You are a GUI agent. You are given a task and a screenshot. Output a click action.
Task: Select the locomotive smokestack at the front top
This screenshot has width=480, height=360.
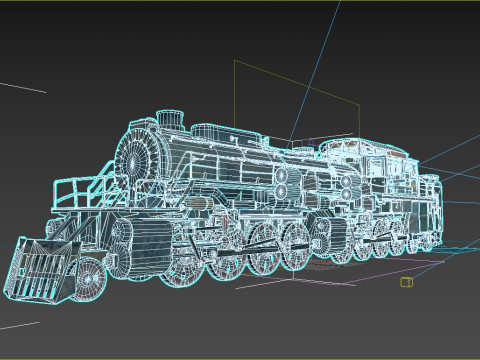pyautogui.click(x=170, y=120)
